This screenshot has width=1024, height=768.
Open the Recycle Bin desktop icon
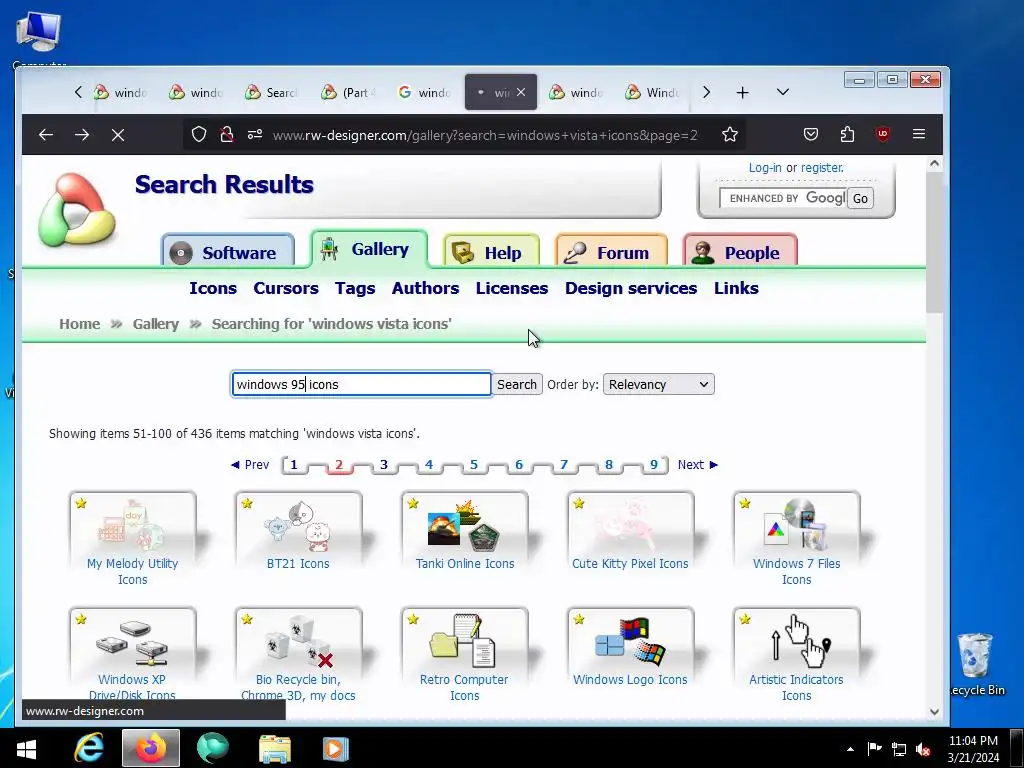click(x=976, y=665)
